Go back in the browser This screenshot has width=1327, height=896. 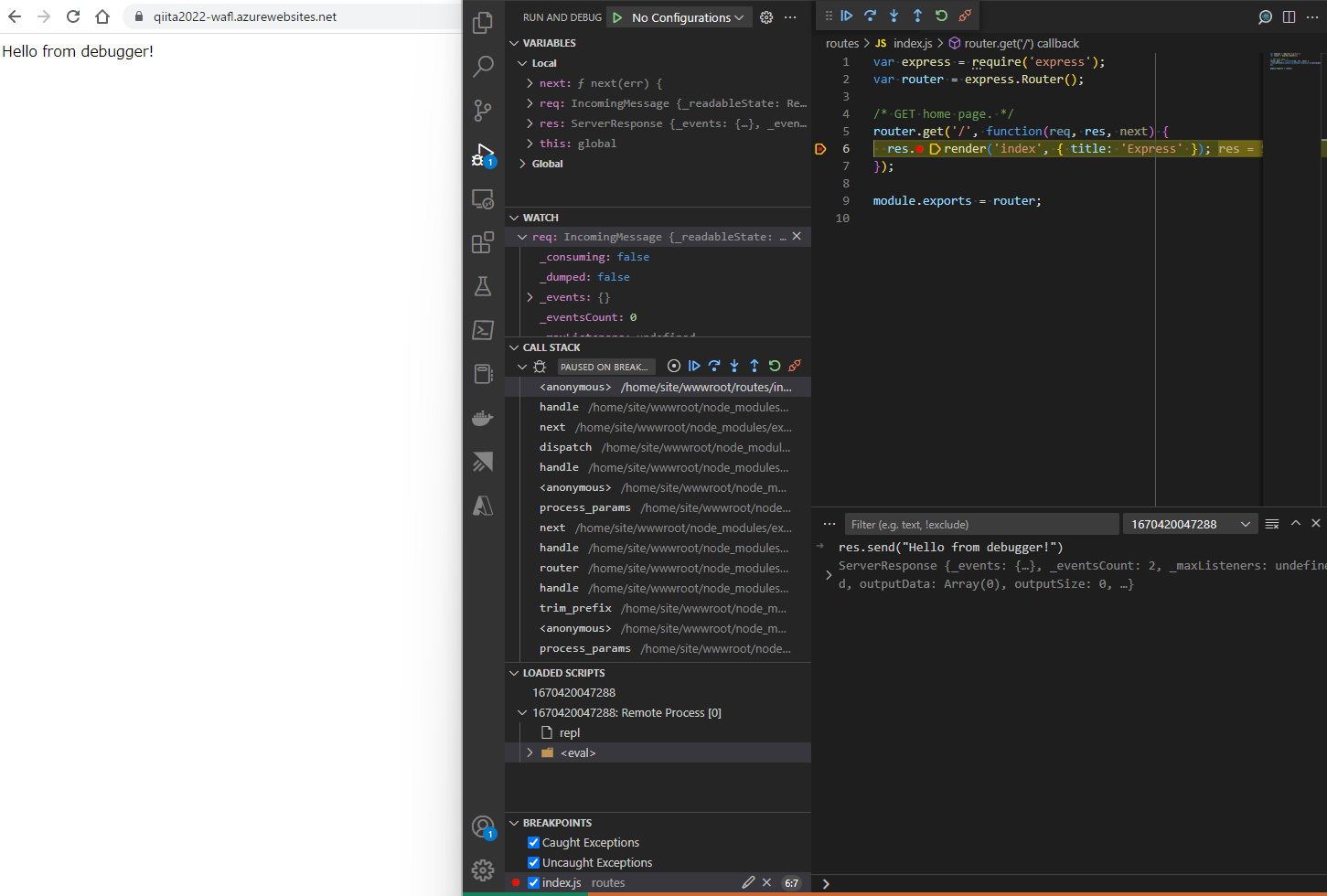15,16
